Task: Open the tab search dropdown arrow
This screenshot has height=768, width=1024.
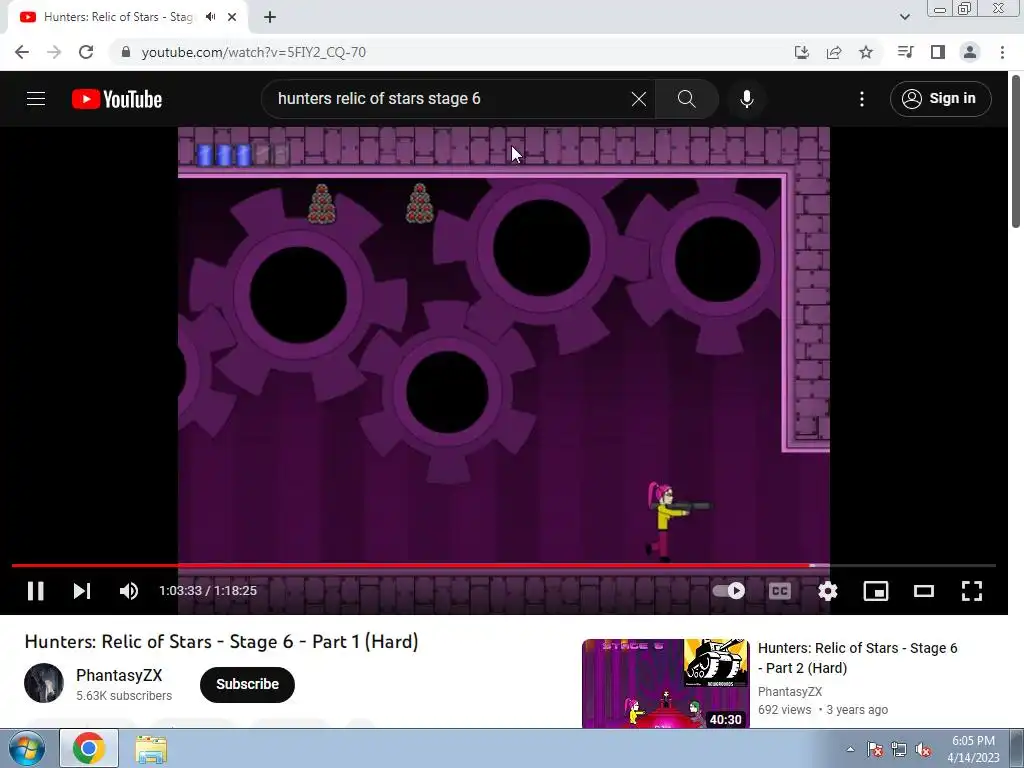Action: (x=904, y=17)
